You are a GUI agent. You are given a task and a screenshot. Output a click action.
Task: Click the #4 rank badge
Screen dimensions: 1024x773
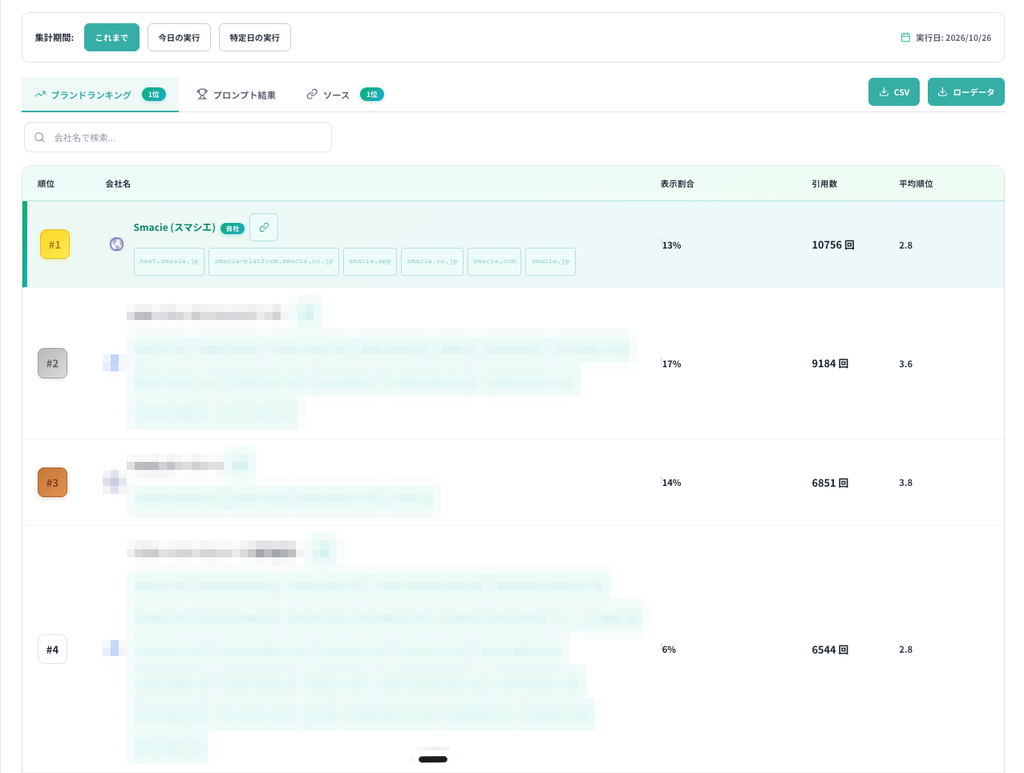pyautogui.click(x=52, y=649)
